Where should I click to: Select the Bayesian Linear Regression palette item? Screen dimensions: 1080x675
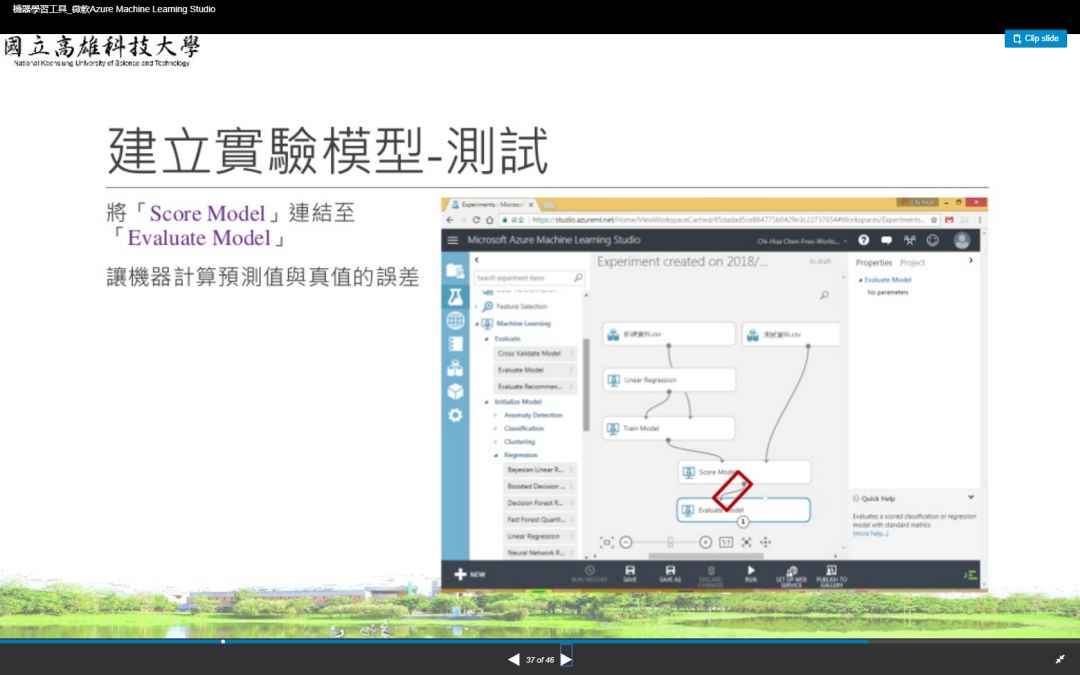pyautogui.click(x=539, y=470)
